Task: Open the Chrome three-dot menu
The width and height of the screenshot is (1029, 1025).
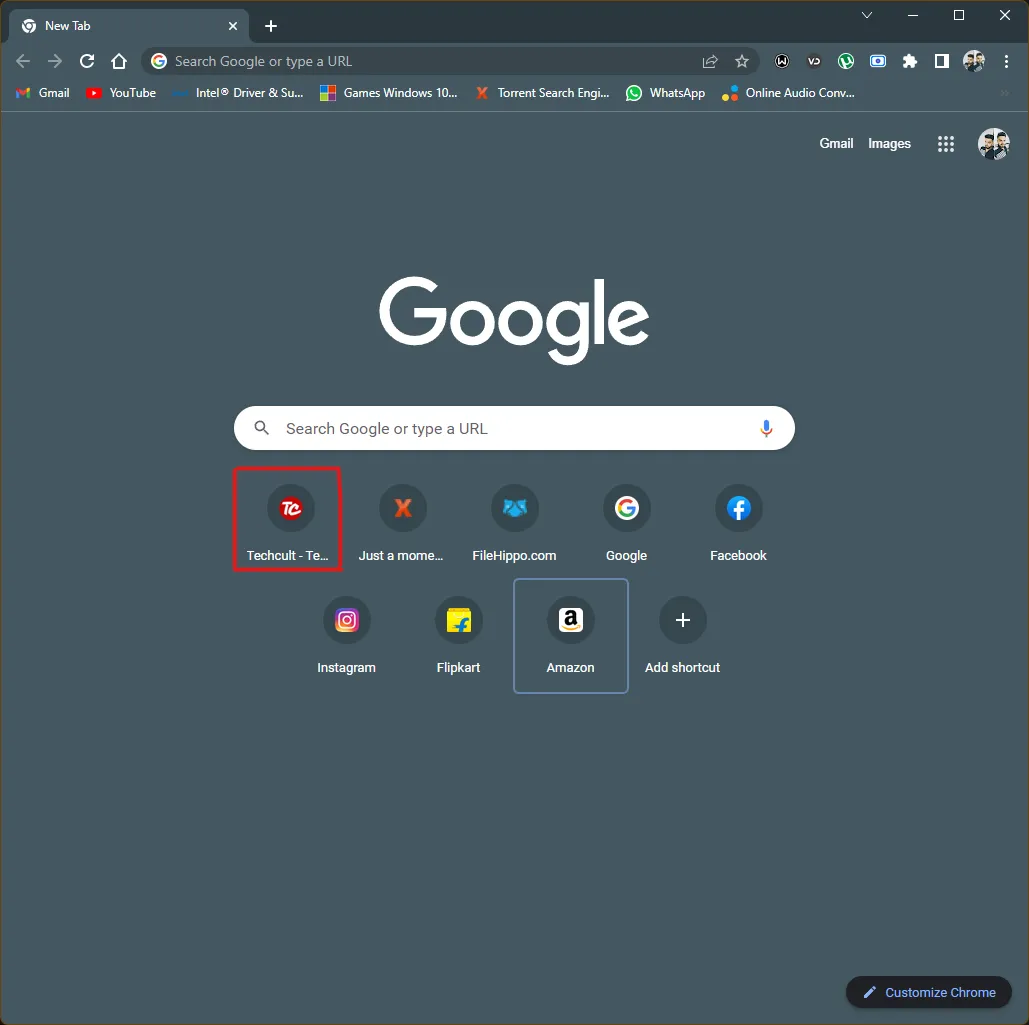Action: click(1006, 61)
